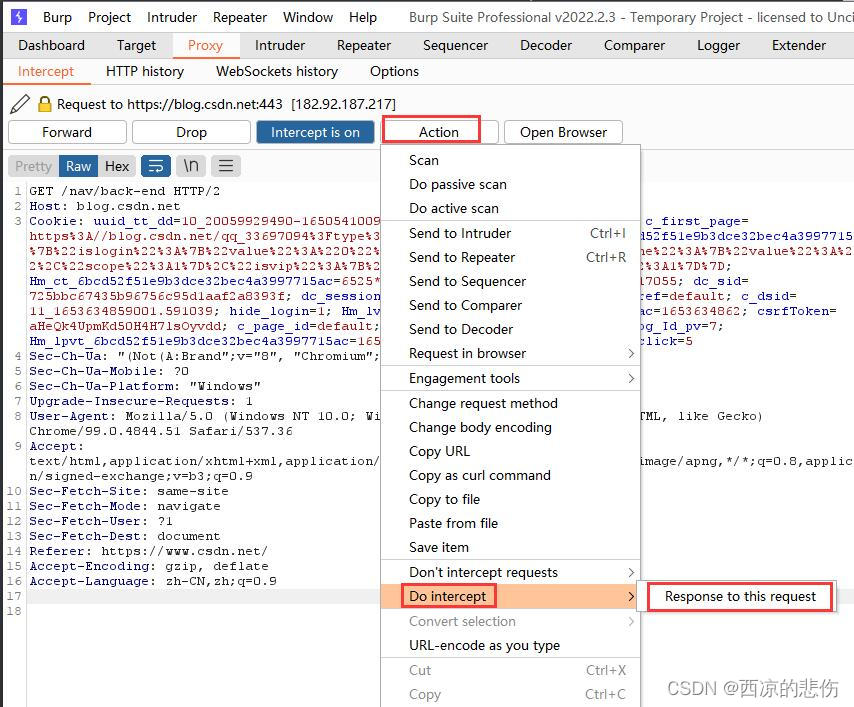854x707 pixels.
Task: Open the Proxy Options sub-tab
Action: click(394, 71)
